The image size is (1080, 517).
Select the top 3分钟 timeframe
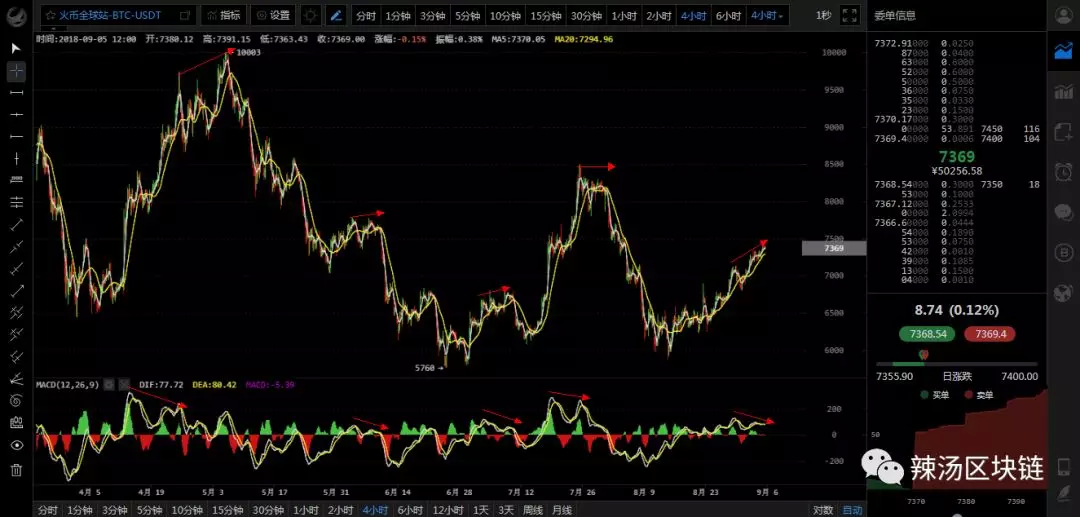pyautogui.click(x=433, y=15)
